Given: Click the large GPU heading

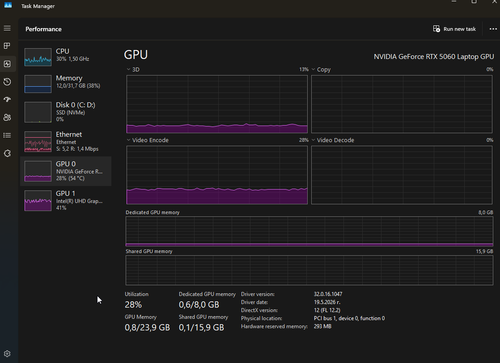Looking at the screenshot, I should pos(136,55).
